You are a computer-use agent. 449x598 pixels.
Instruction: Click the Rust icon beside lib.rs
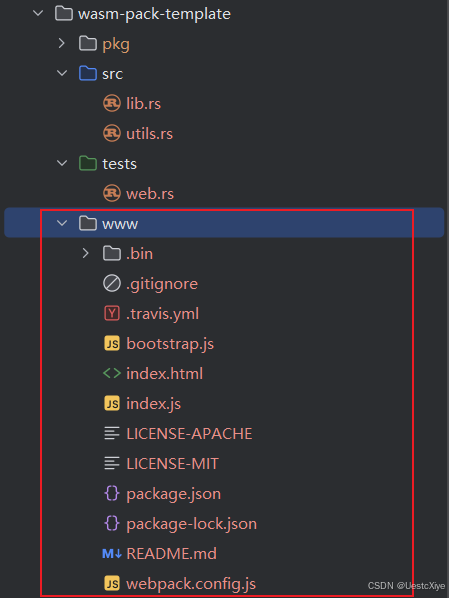click(x=112, y=103)
